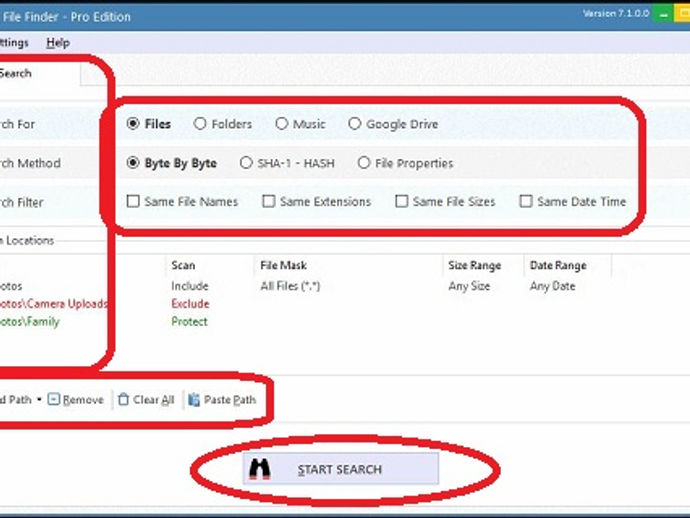Minimize the window with green button

tap(664, 14)
